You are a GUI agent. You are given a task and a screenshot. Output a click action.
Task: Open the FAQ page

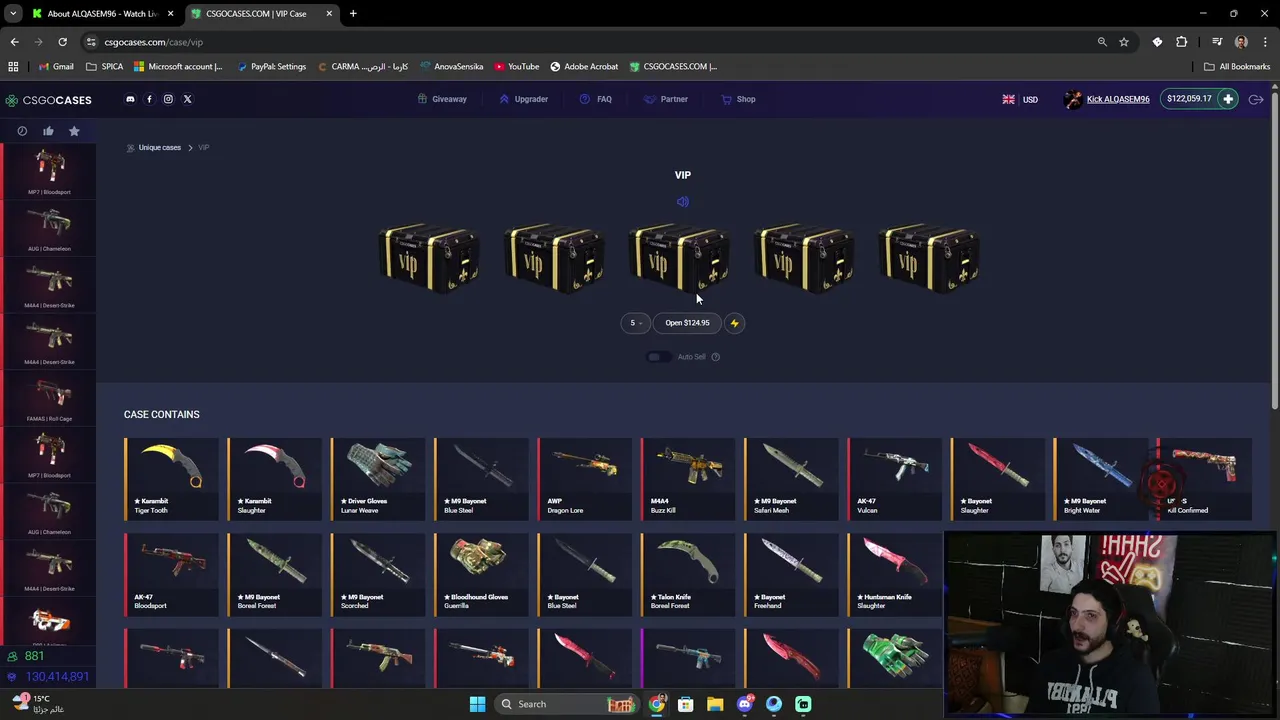point(596,99)
